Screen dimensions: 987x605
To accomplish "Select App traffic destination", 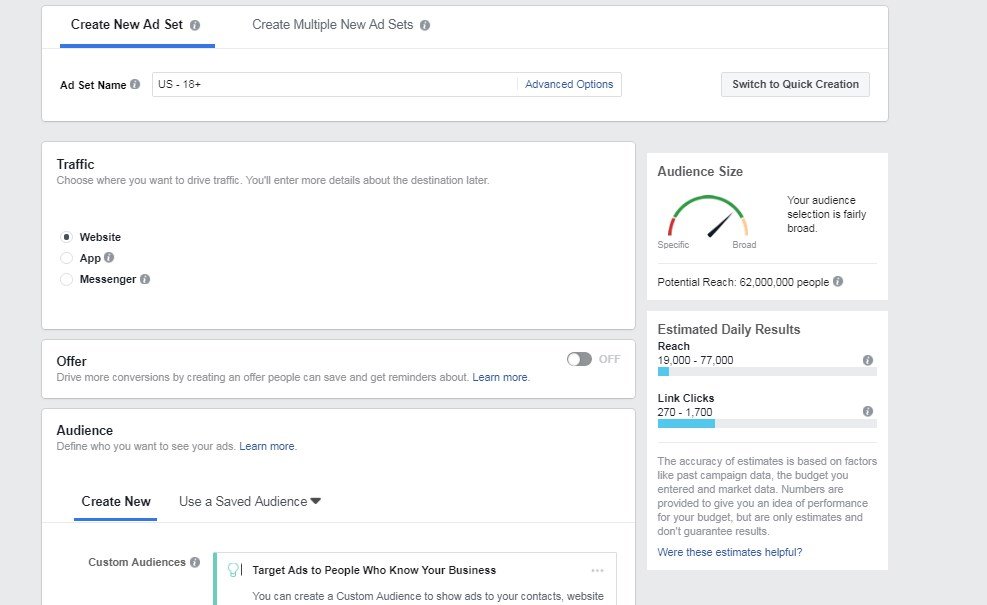I will (66, 258).
